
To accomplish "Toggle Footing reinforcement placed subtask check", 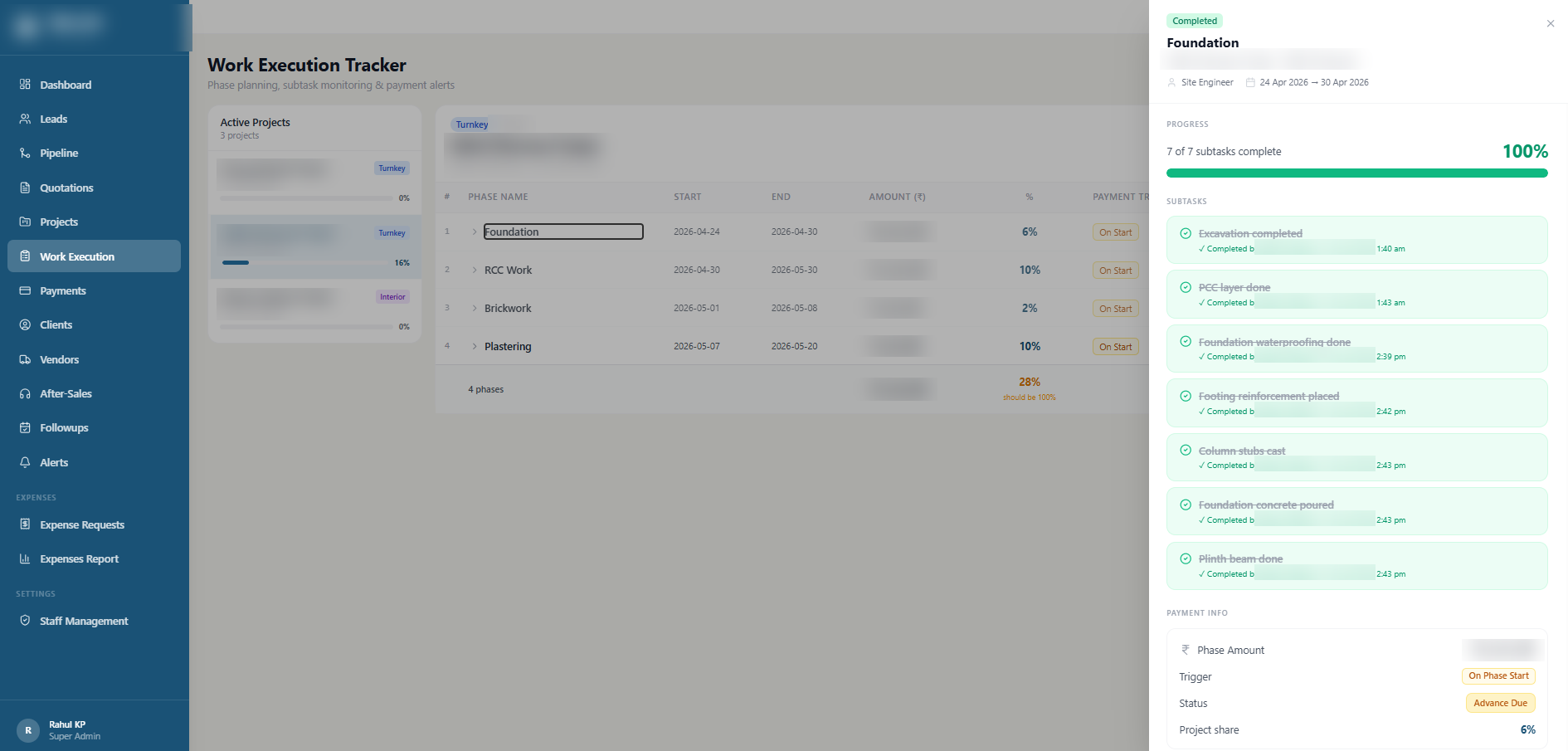I will pyautogui.click(x=1186, y=396).
